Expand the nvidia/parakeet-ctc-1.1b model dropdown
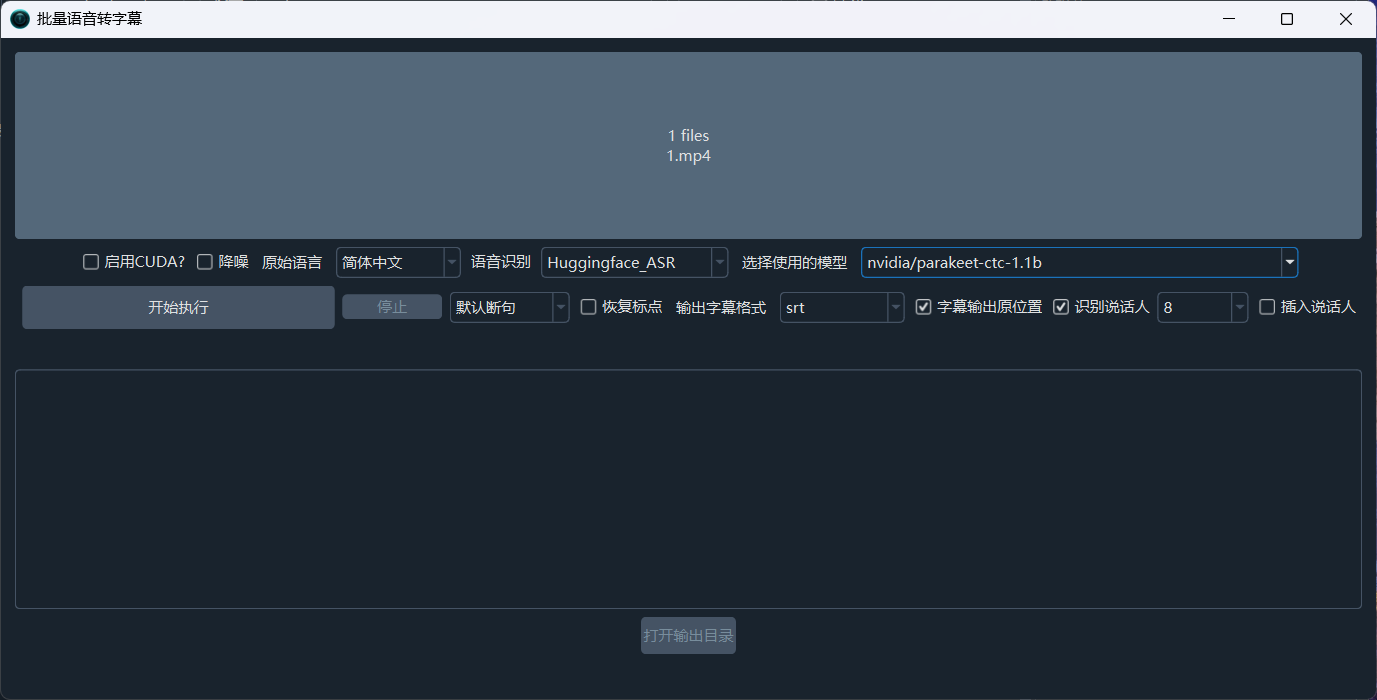Image resolution: width=1377 pixels, height=700 pixels. [x=1289, y=262]
